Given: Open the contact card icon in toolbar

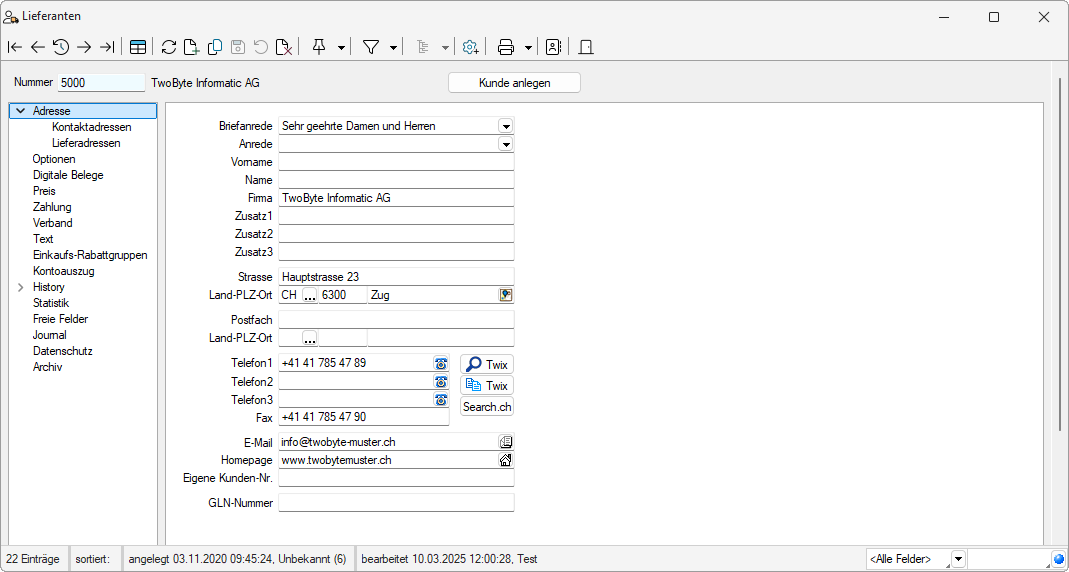Looking at the screenshot, I should pos(553,47).
